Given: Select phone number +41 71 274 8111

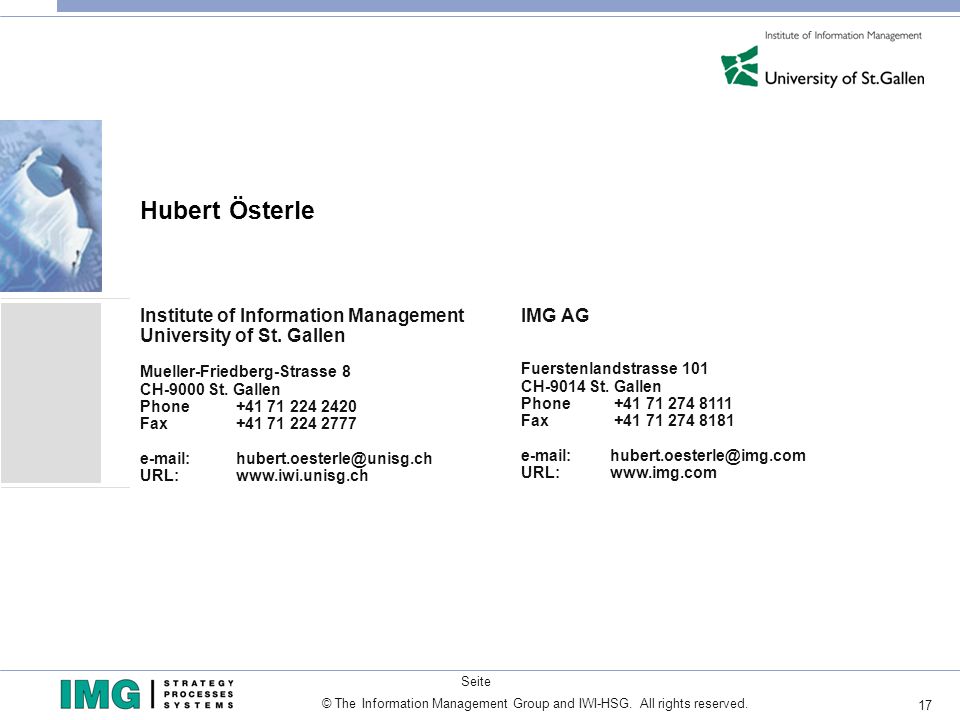Looking at the screenshot, I should pos(673,403).
